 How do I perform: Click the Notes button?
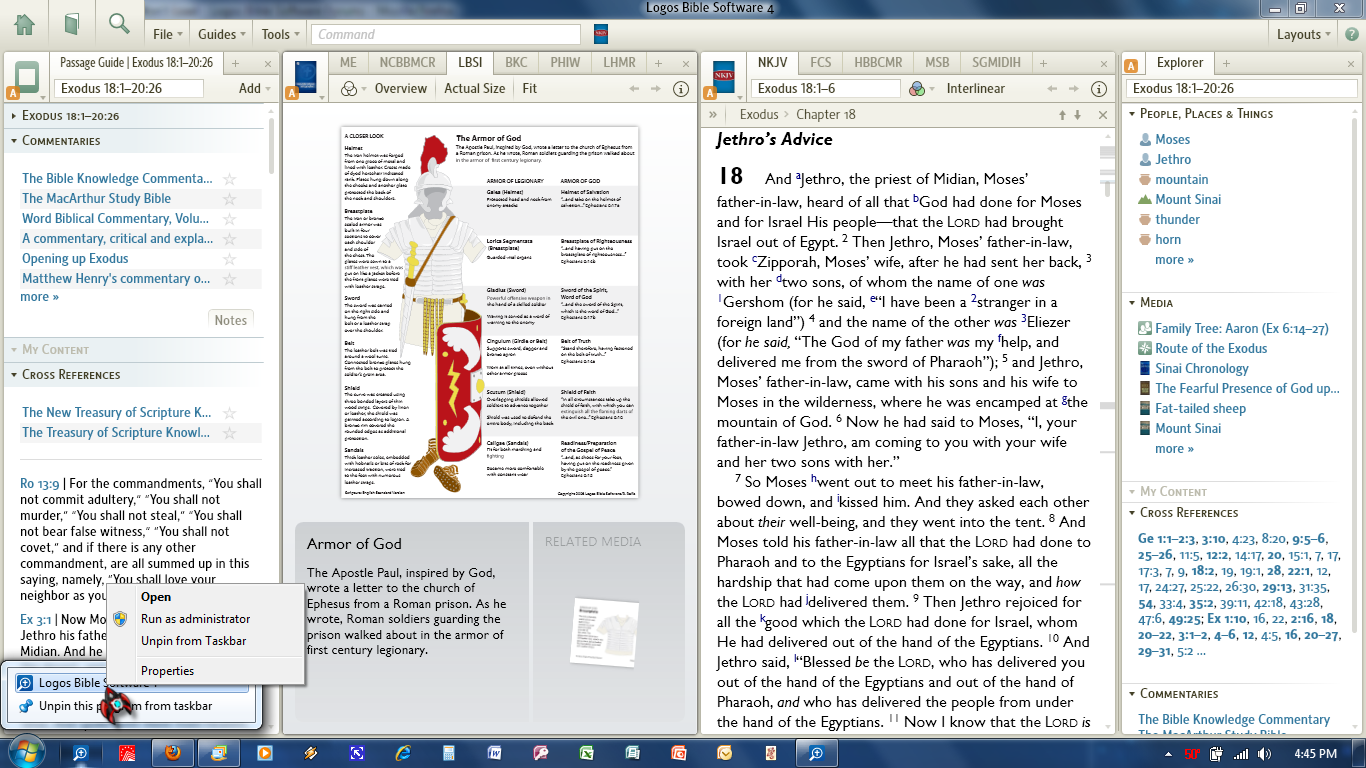click(x=230, y=320)
